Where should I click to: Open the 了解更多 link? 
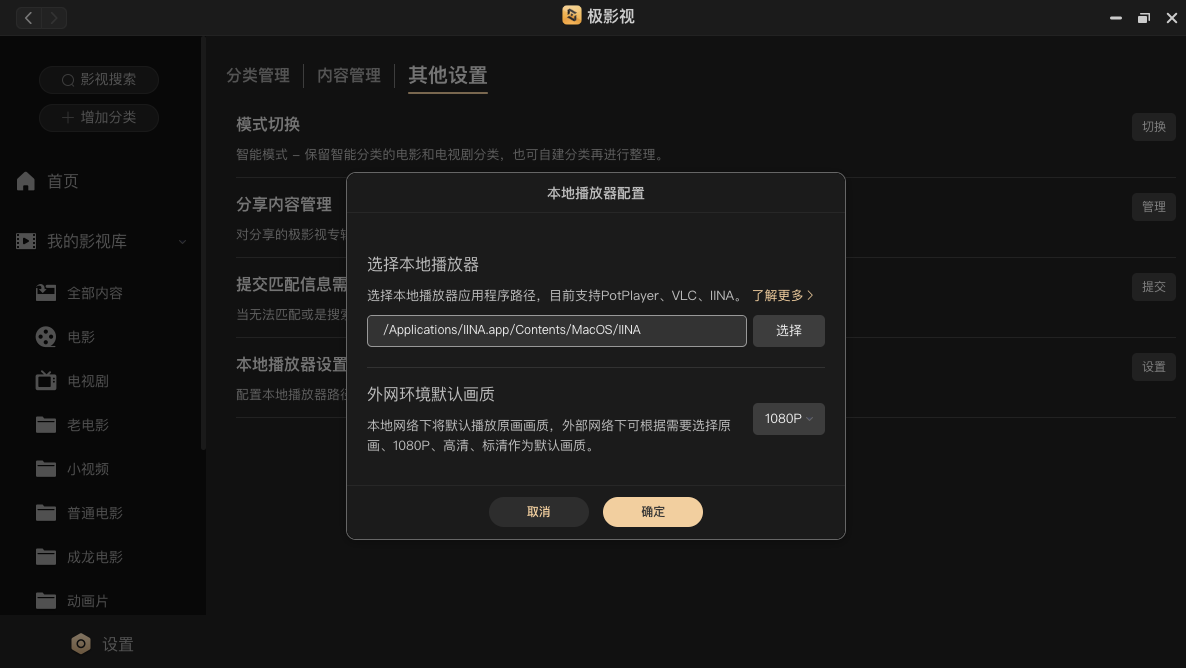click(783, 295)
